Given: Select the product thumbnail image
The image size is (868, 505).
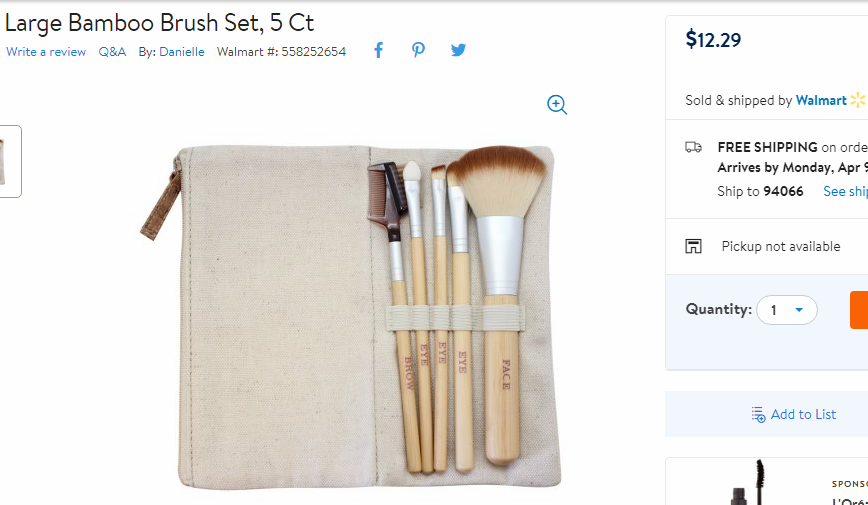Looking at the screenshot, I should (10, 161).
